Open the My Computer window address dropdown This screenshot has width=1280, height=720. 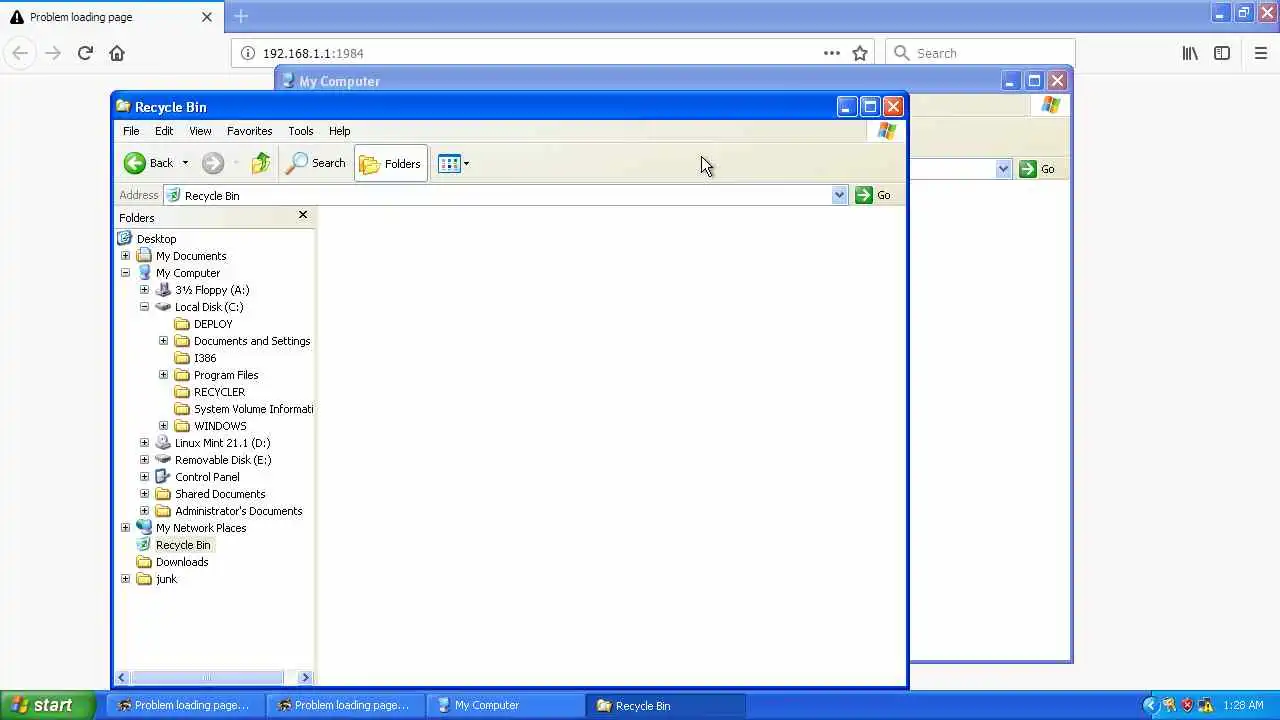tap(1003, 169)
